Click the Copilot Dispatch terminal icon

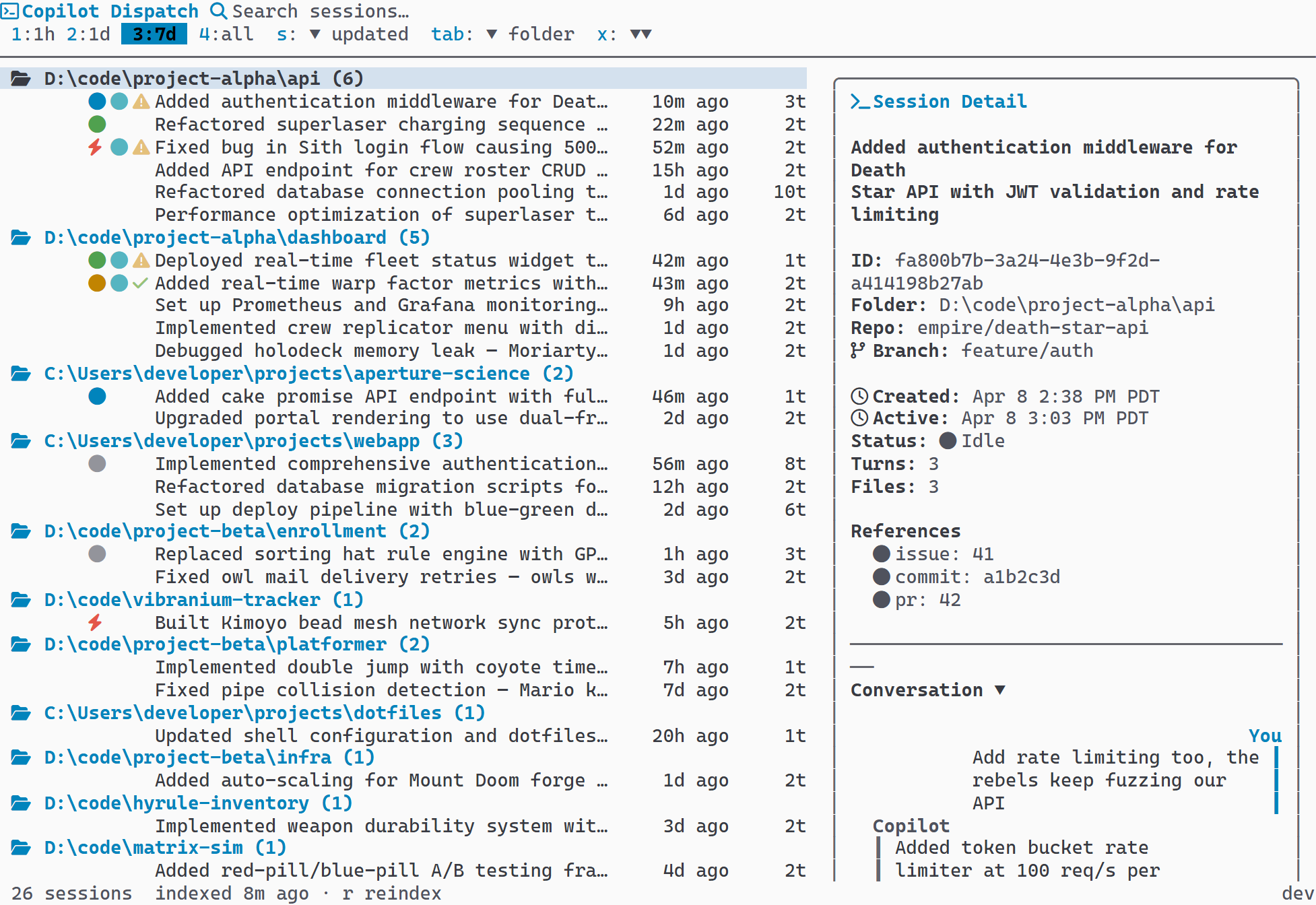point(9,11)
